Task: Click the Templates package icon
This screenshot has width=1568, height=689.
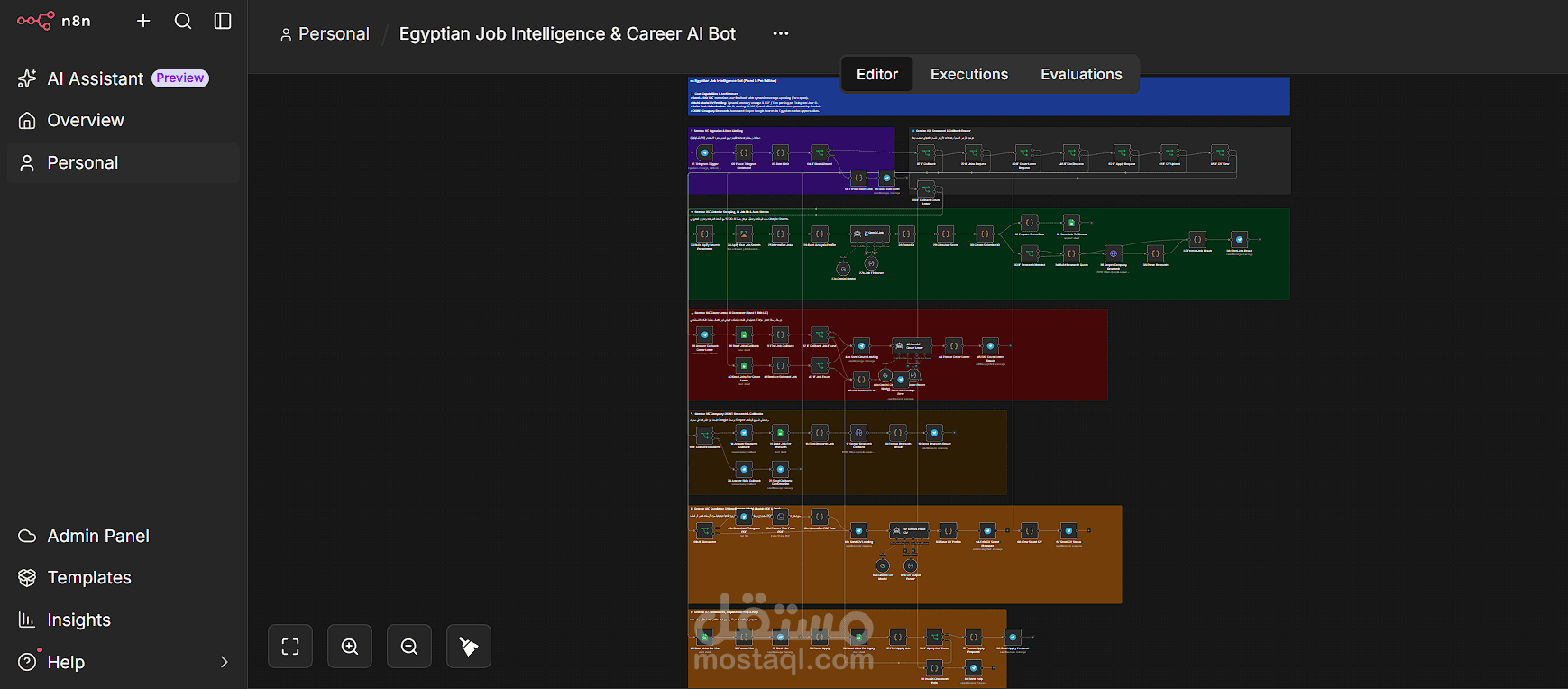Action: click(x=27, y=577)
